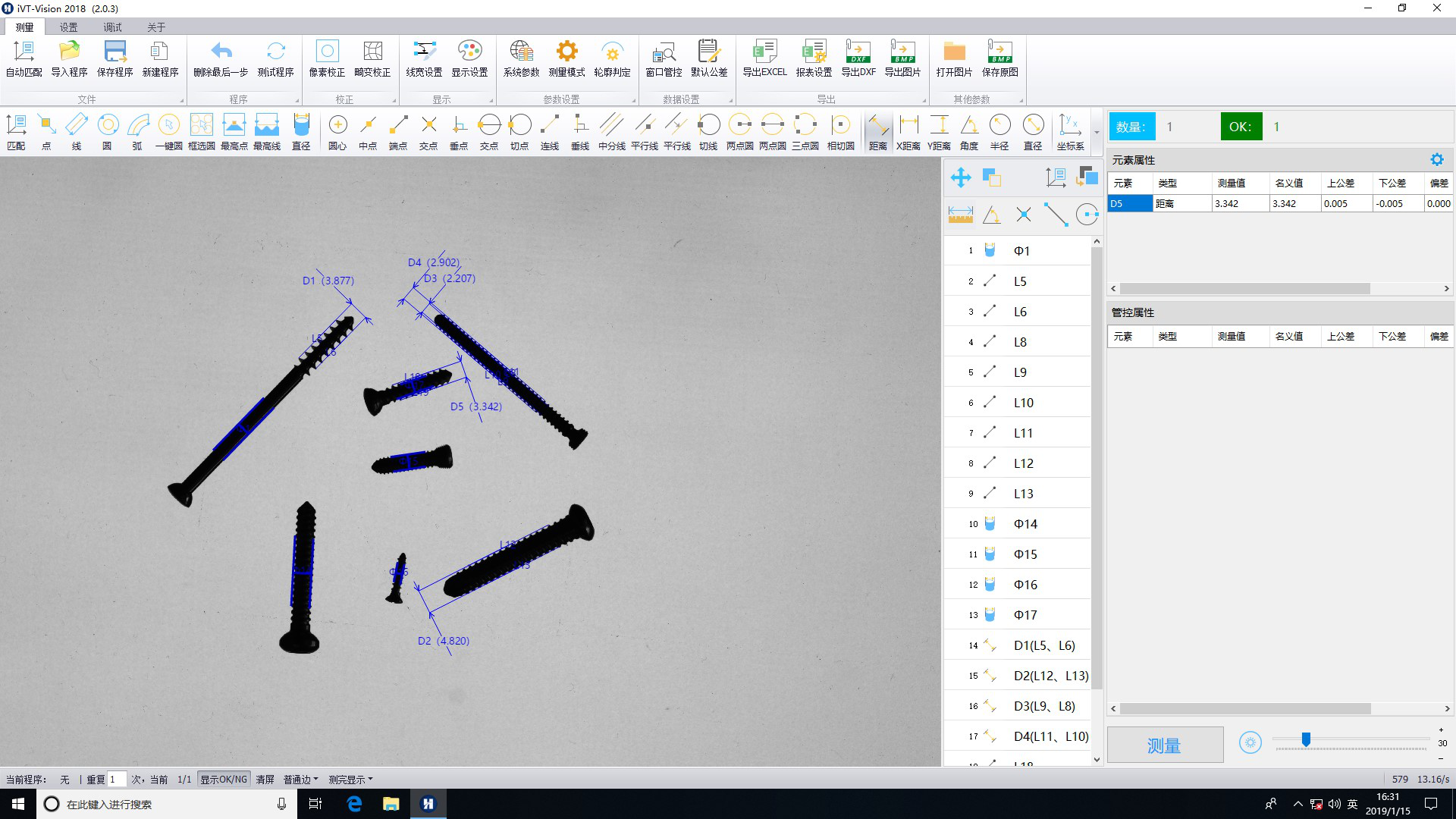Viewport: 1456px width, 819px height.
Task: Expand the tool ribbon overflow arrow
Action: (x=1097, y=133)
